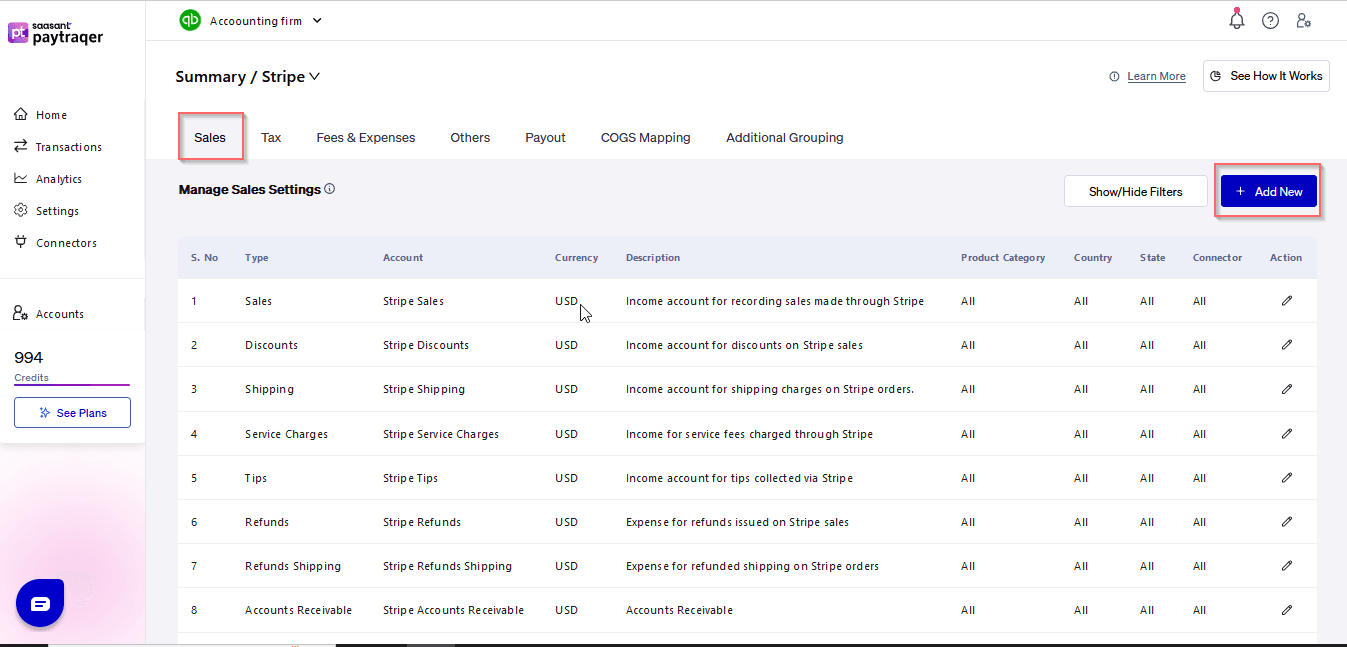Click Show/Hide Filters button

pyautogui.click(x=1136, y=191)
